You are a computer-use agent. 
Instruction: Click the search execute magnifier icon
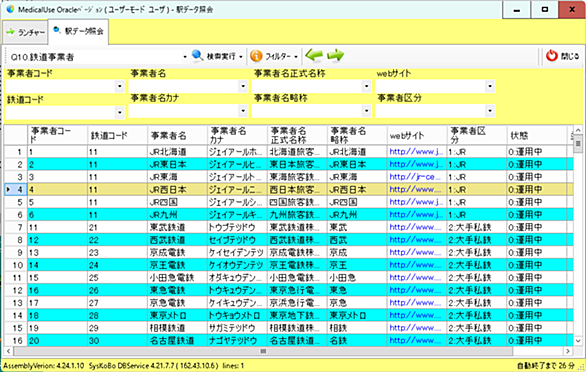click(x=198, y=56)
